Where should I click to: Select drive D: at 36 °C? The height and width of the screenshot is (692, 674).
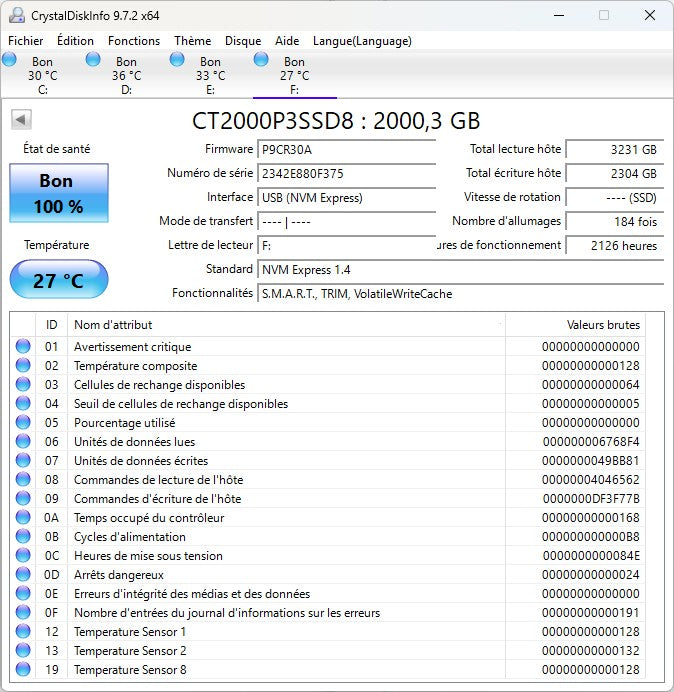click(126, 74)
